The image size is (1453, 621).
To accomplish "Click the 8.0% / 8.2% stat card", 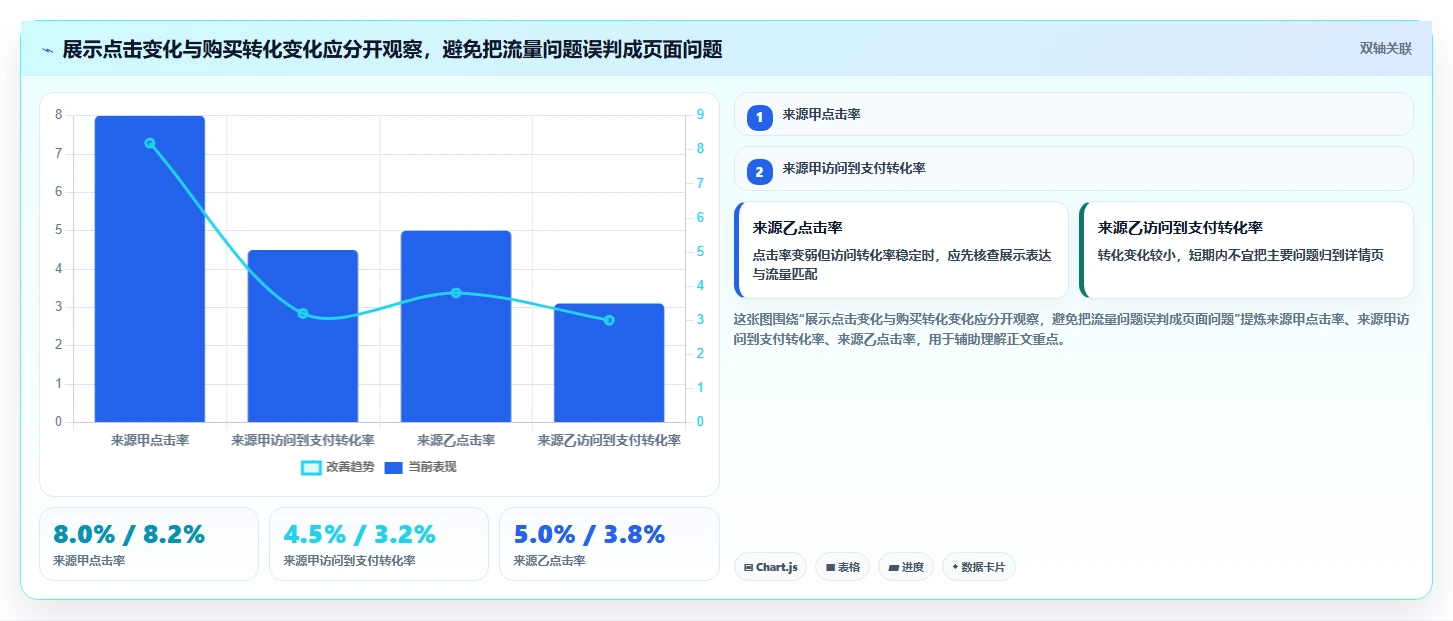I will pyautogui.click(x=149, y=544).
